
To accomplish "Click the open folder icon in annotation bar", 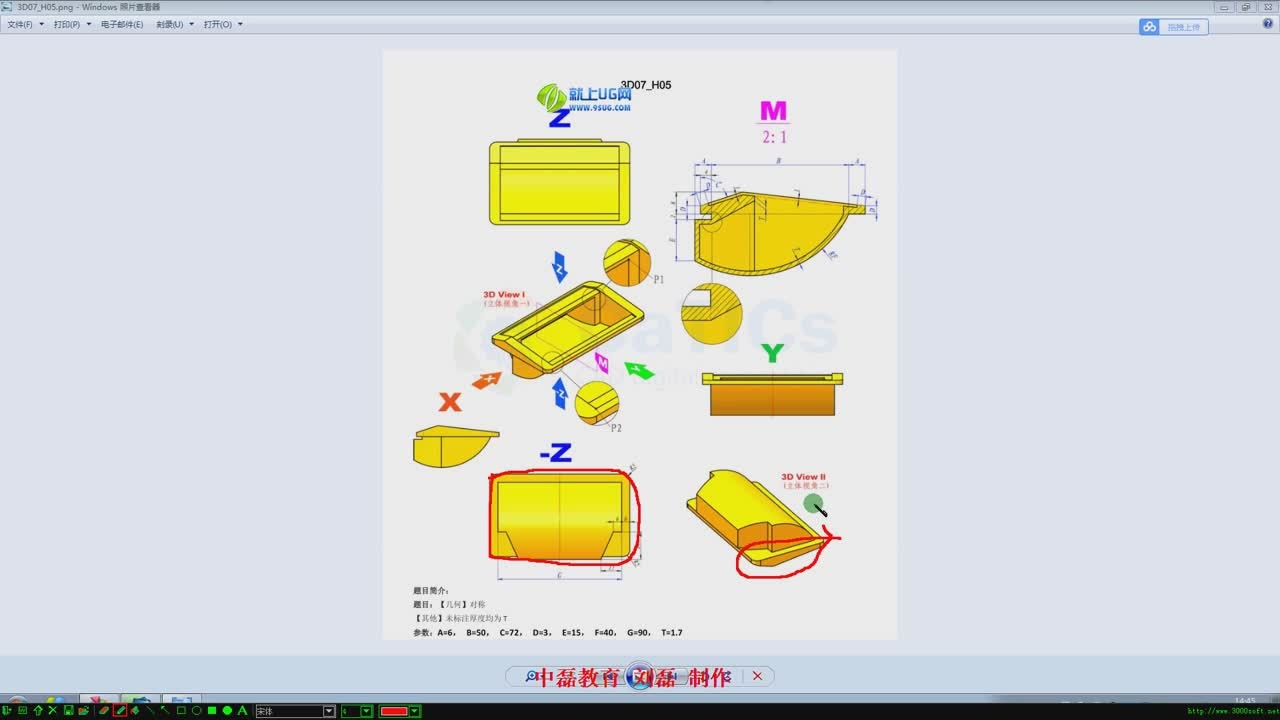I will [x=83, y=711].
